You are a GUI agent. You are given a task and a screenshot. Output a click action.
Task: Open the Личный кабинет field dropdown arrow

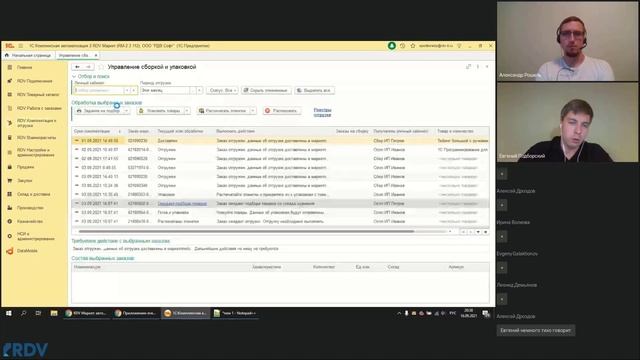pos(127,90)
